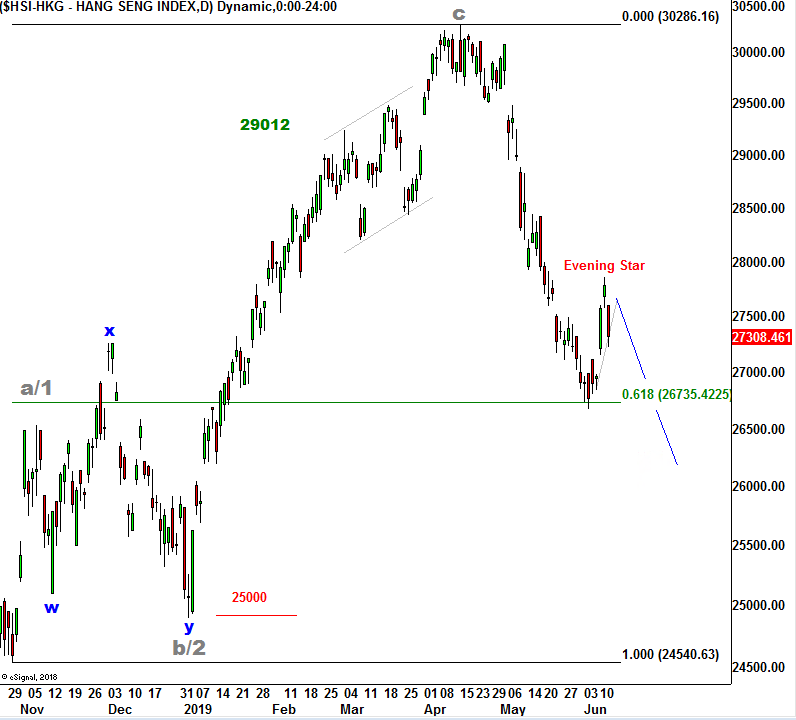Click the Apr month on time axis

tap(433, 709)
